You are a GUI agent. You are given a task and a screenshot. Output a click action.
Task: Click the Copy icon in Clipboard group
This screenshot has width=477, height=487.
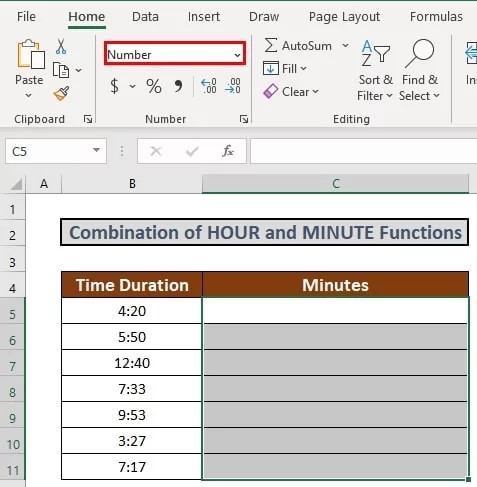[x=61, y=70]
